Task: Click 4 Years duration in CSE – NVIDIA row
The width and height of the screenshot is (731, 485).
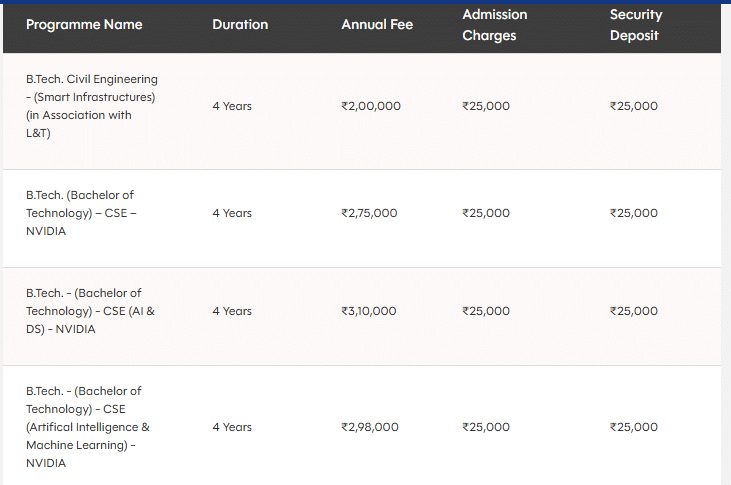Action: [232, 213]
